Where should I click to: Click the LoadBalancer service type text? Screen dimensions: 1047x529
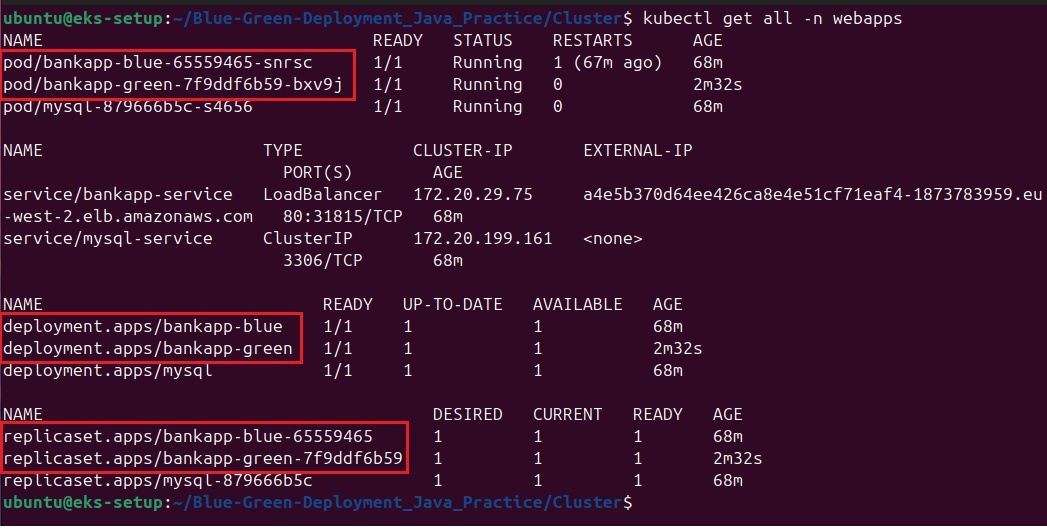pos(322,194)
